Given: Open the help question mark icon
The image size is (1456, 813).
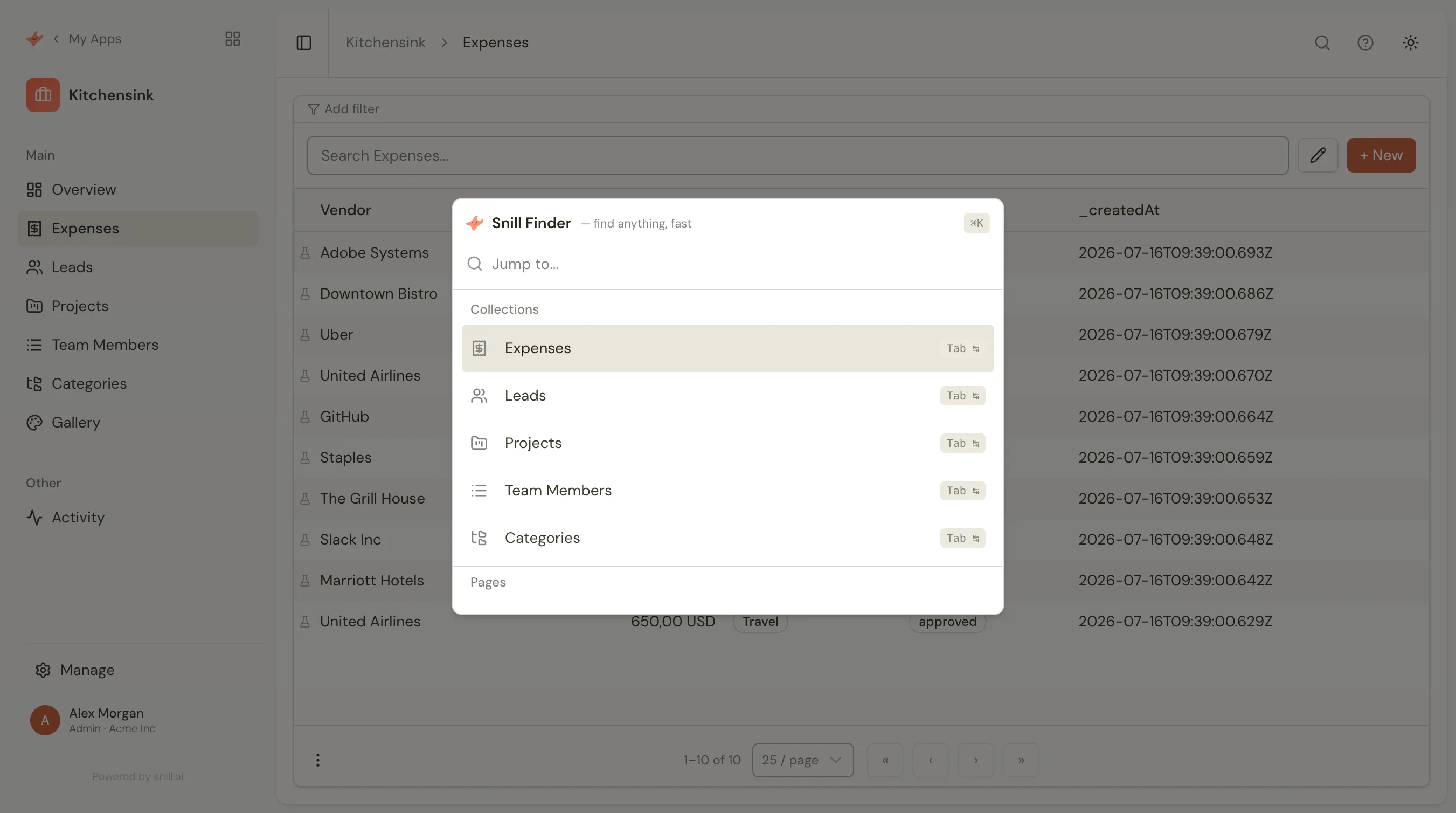Looking at the screenshot, I should point(1365,43).
